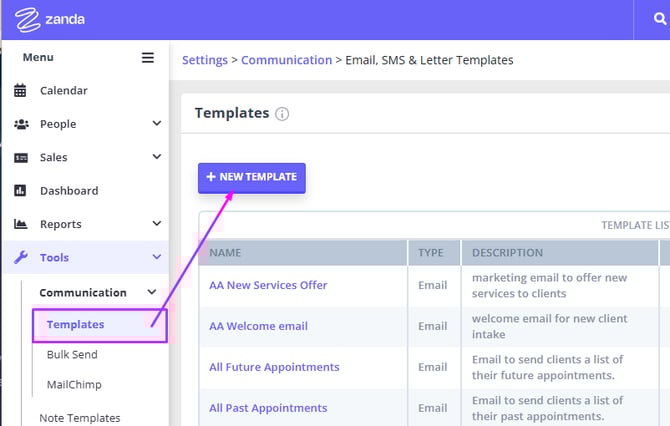The image size is (670, 426).
Task: Open MailChimp from sidebar menu
Action: pos(74,385)
